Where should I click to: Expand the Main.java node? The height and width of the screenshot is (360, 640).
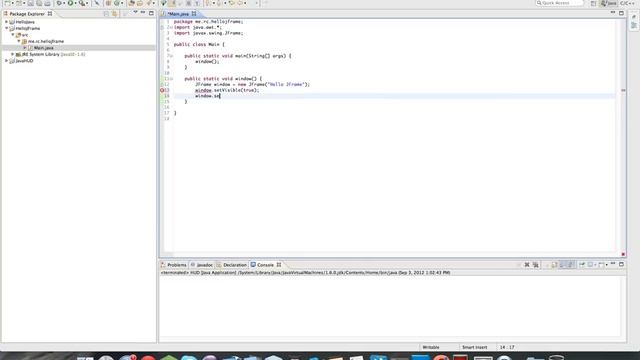pos(25,48)
